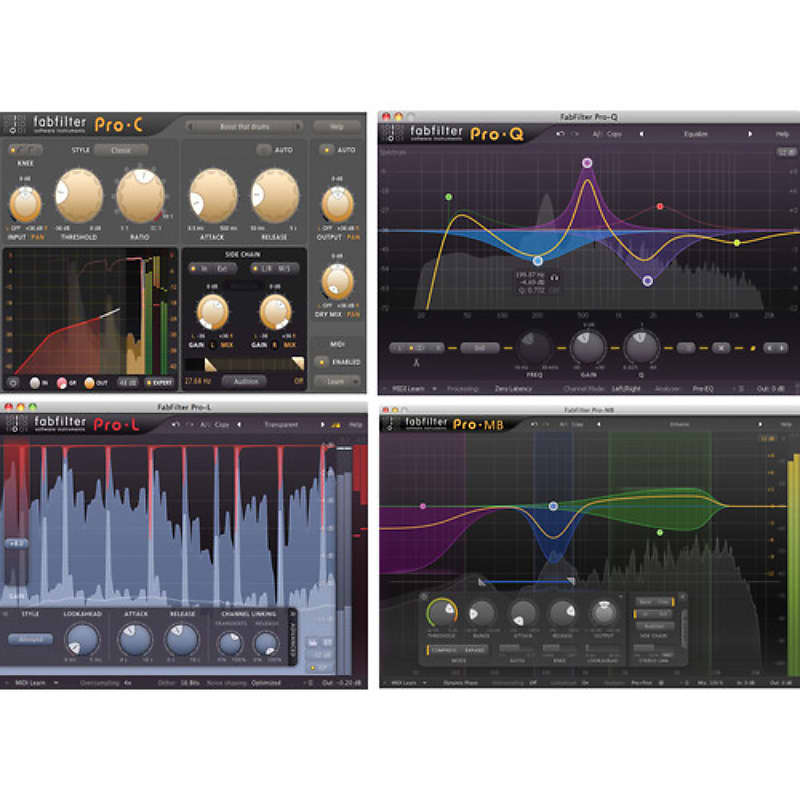Click the Audition button in Pro-C
800x800 pixels.
click(245, 379)
